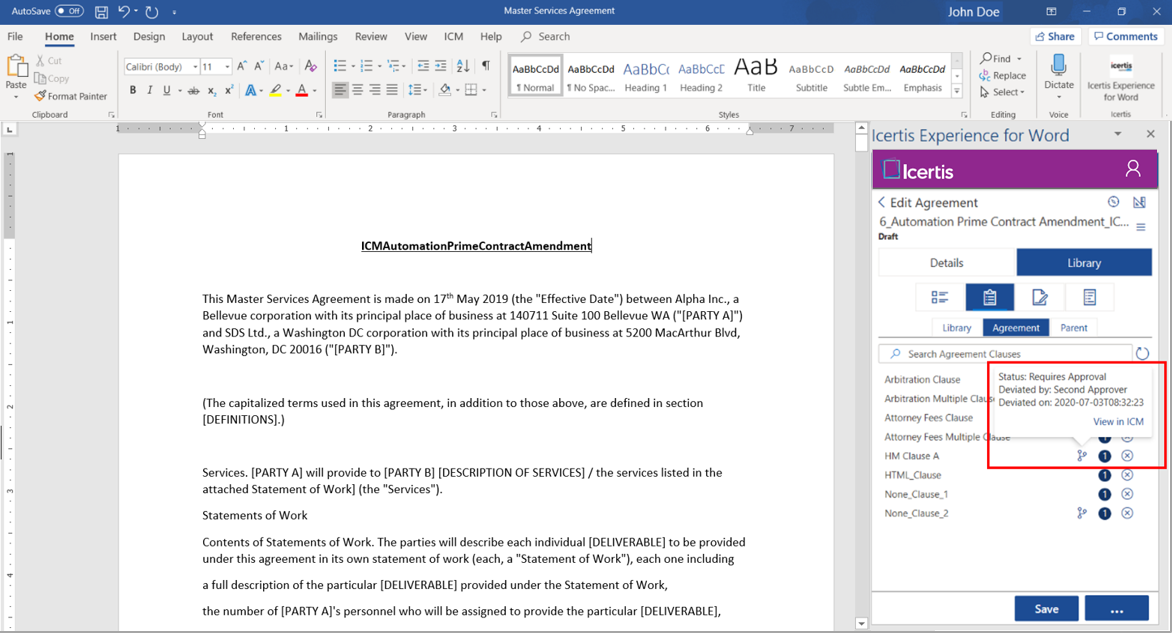Click the Save button in Icertis panel
The image size is (1172, 635).
coord(1046,609)
